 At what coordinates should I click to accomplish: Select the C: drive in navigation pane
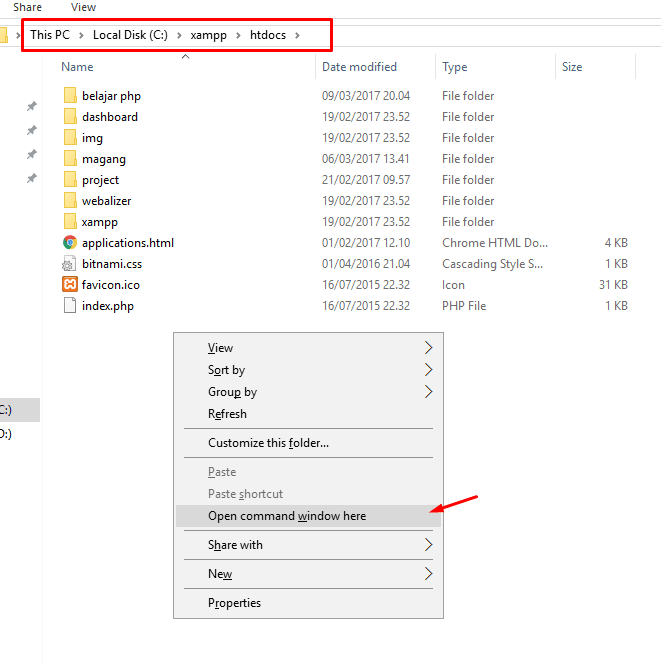[20, 410]
